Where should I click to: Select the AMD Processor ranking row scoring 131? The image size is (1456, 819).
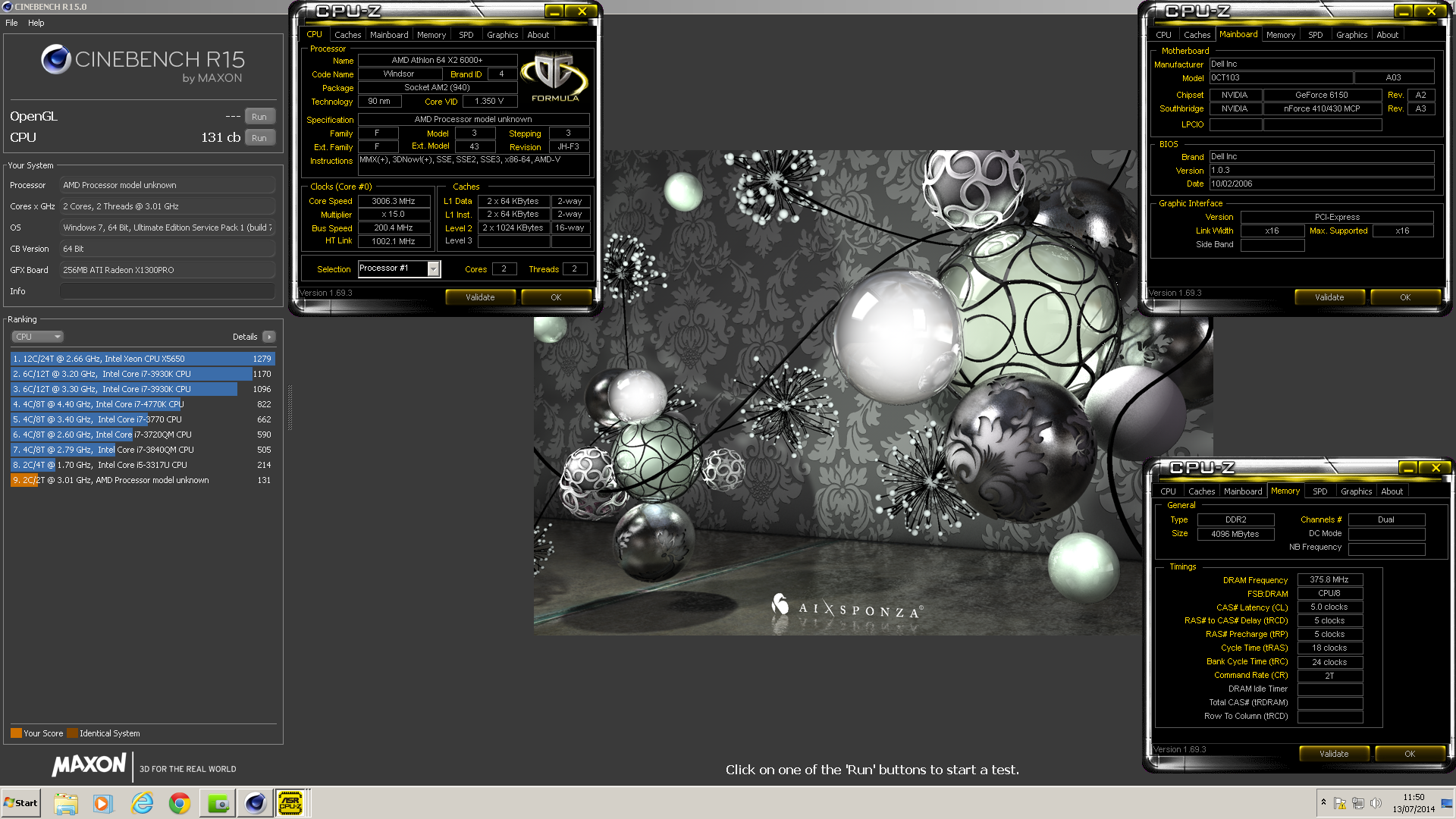pyautogui.click(x=143, y=480)
